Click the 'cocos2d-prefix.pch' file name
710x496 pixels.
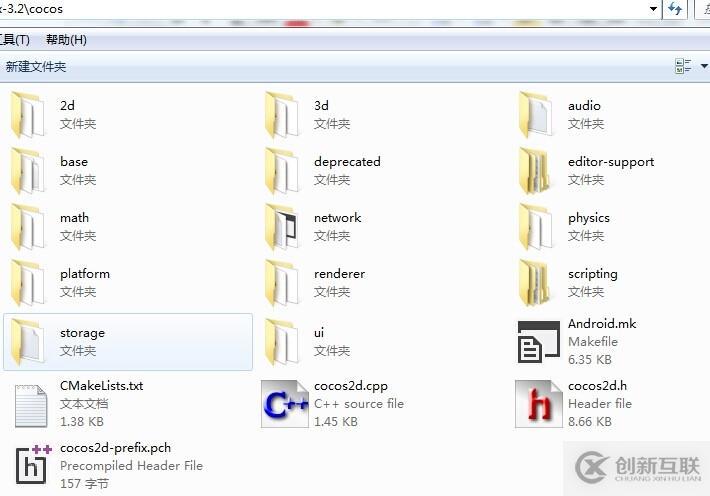pos(115,448)
